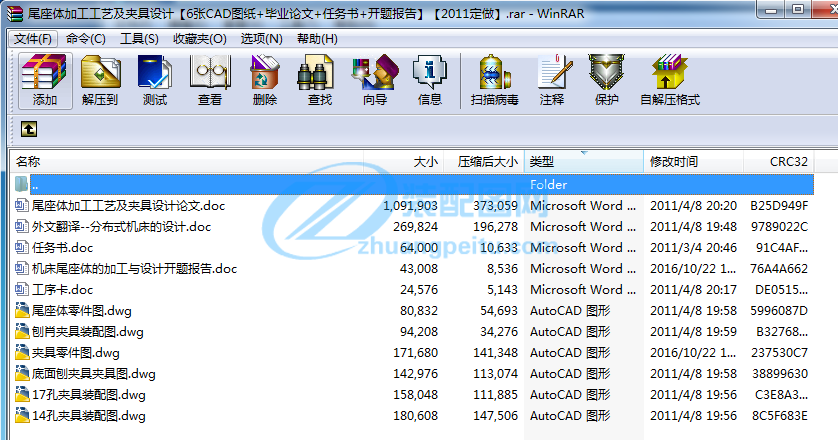Click the Word icon of 尾座体加工工艺及夹具设计论文.doc
838x440 pixels.
click(x=22, y=205)
